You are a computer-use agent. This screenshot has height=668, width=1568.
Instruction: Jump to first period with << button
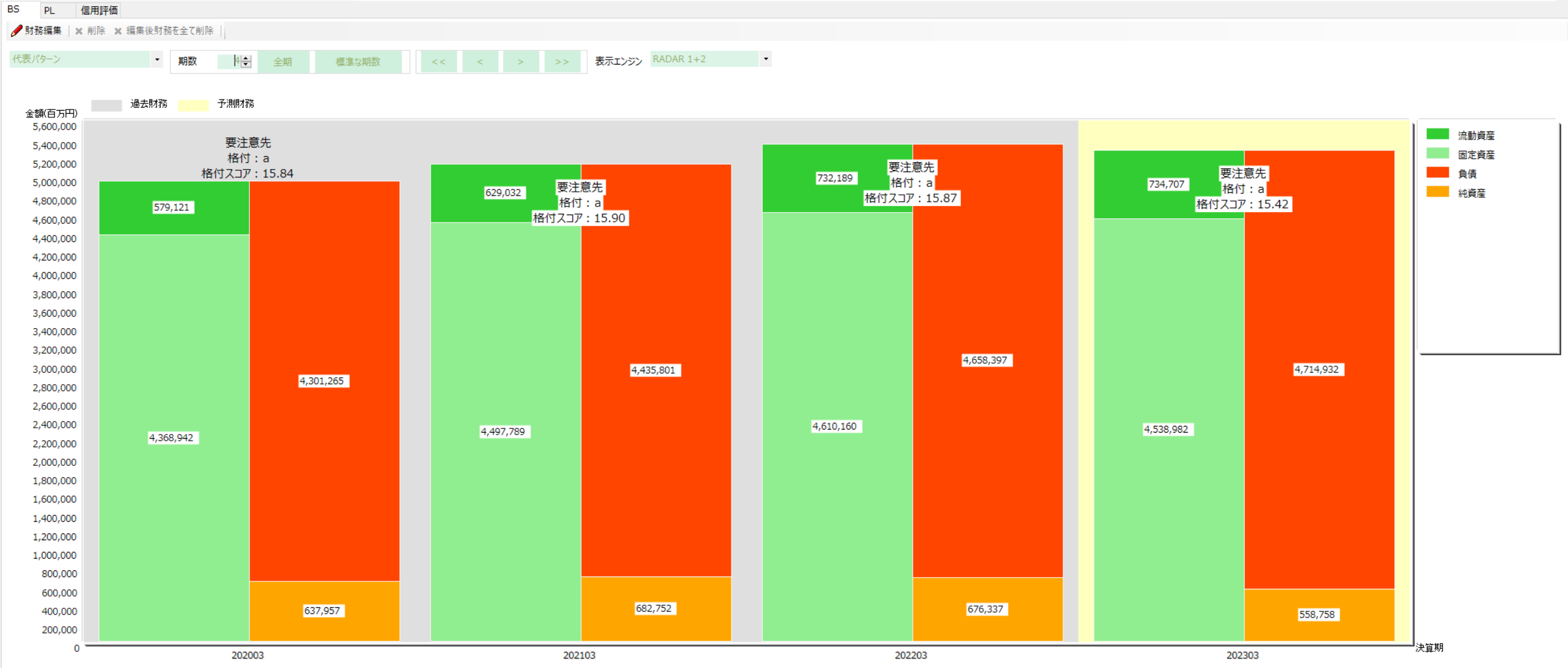point(438,61)
